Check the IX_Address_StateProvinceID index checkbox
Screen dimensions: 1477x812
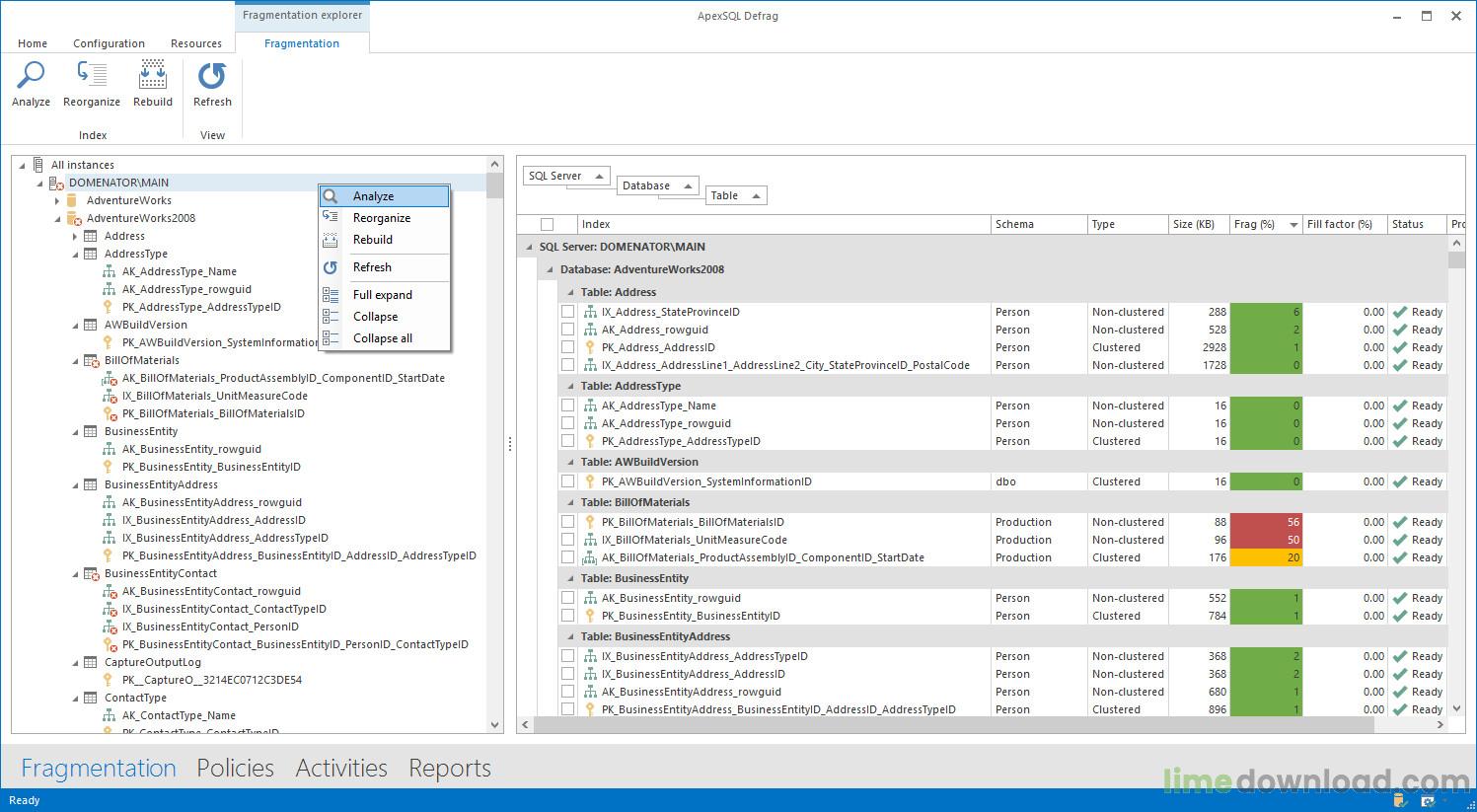567,312
